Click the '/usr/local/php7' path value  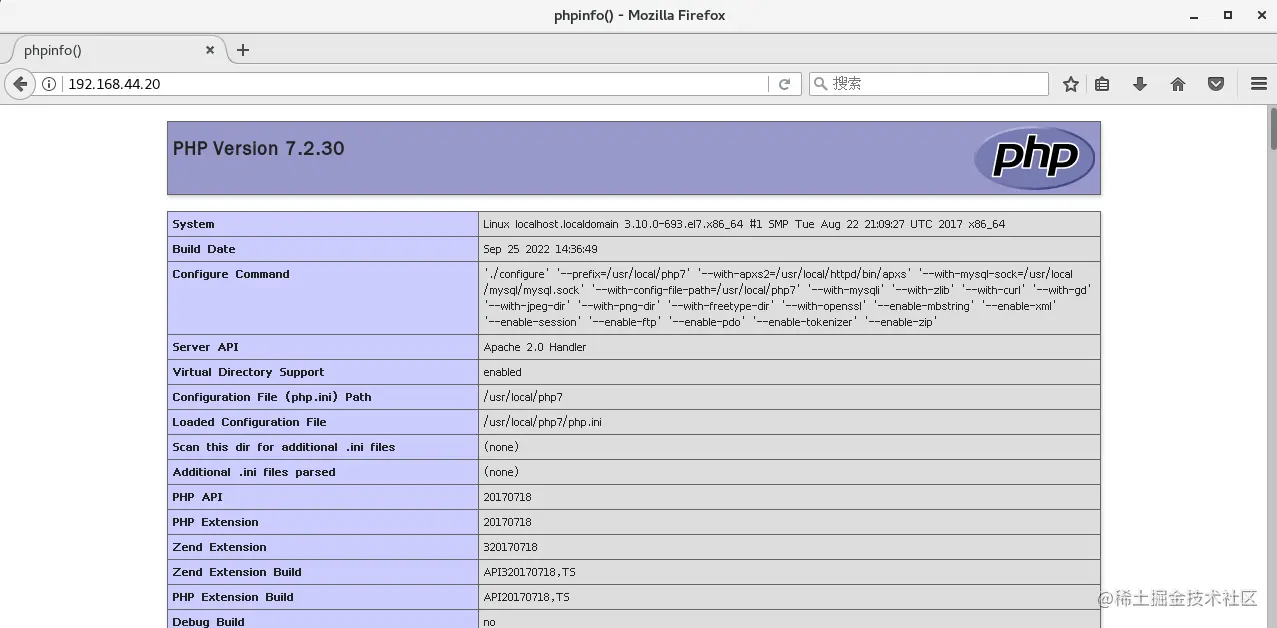point(523,397)
